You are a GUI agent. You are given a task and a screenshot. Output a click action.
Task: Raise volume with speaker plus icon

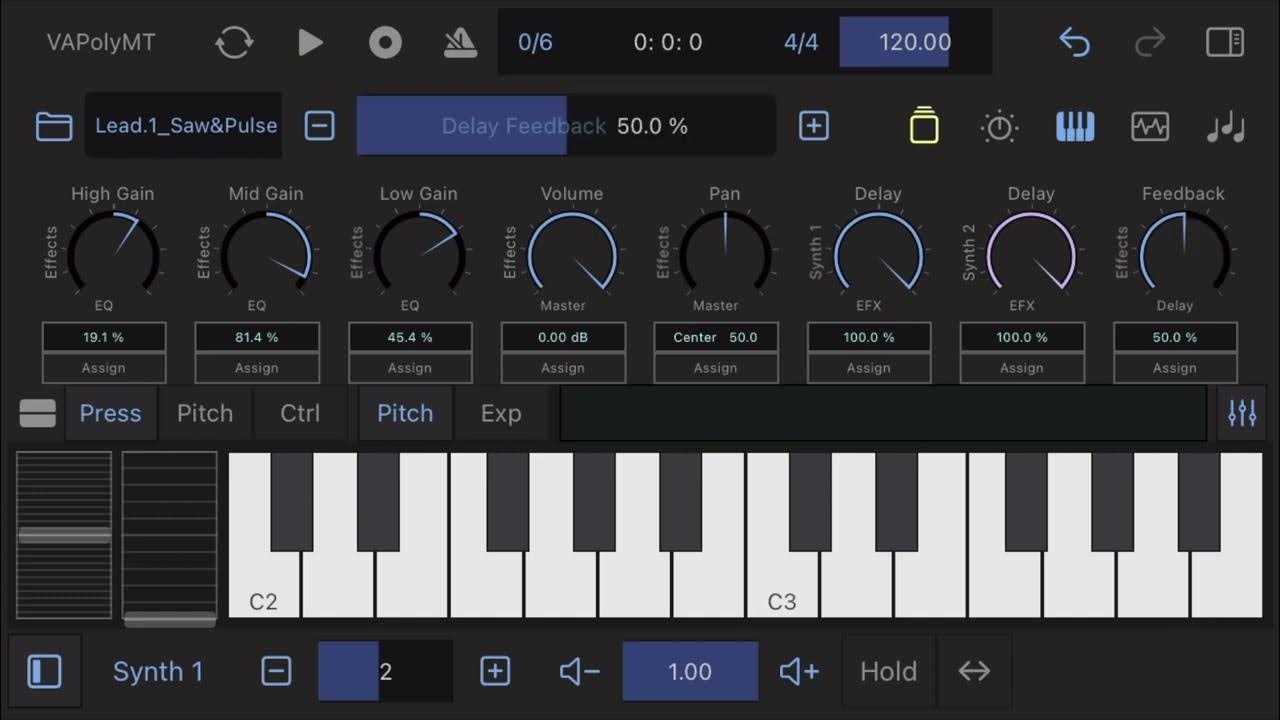[799, 672]
